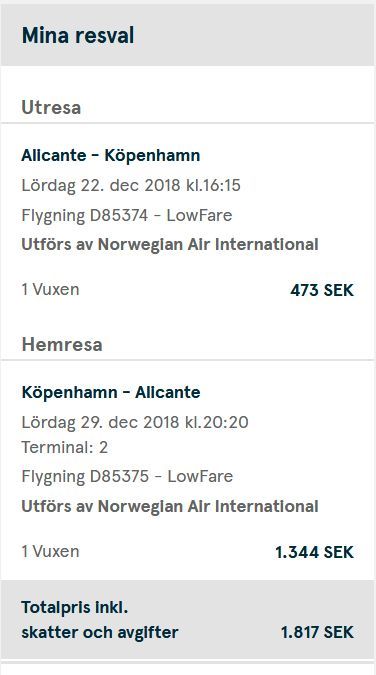Click the outbound Utförs av Norwegian Air International
Viewport: 376px width, 675px height.
click(x=170, y=244)
